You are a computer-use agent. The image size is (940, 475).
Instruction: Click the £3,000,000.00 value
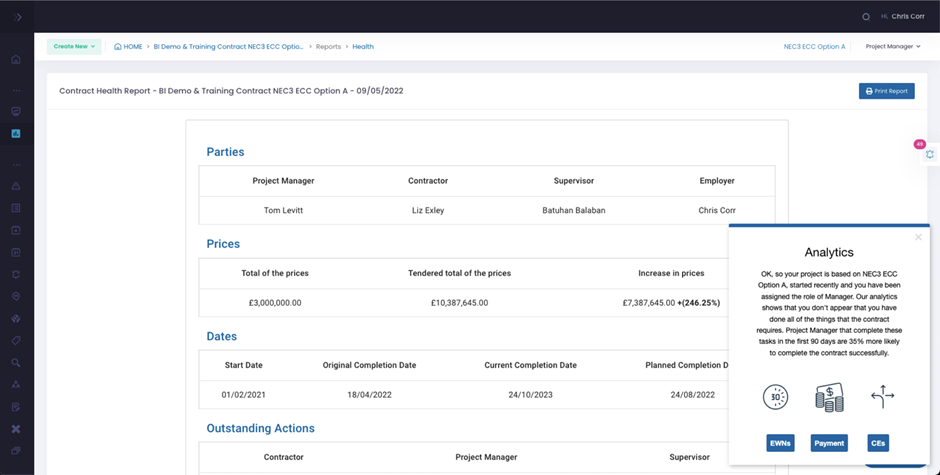click(x=275, y=303)
